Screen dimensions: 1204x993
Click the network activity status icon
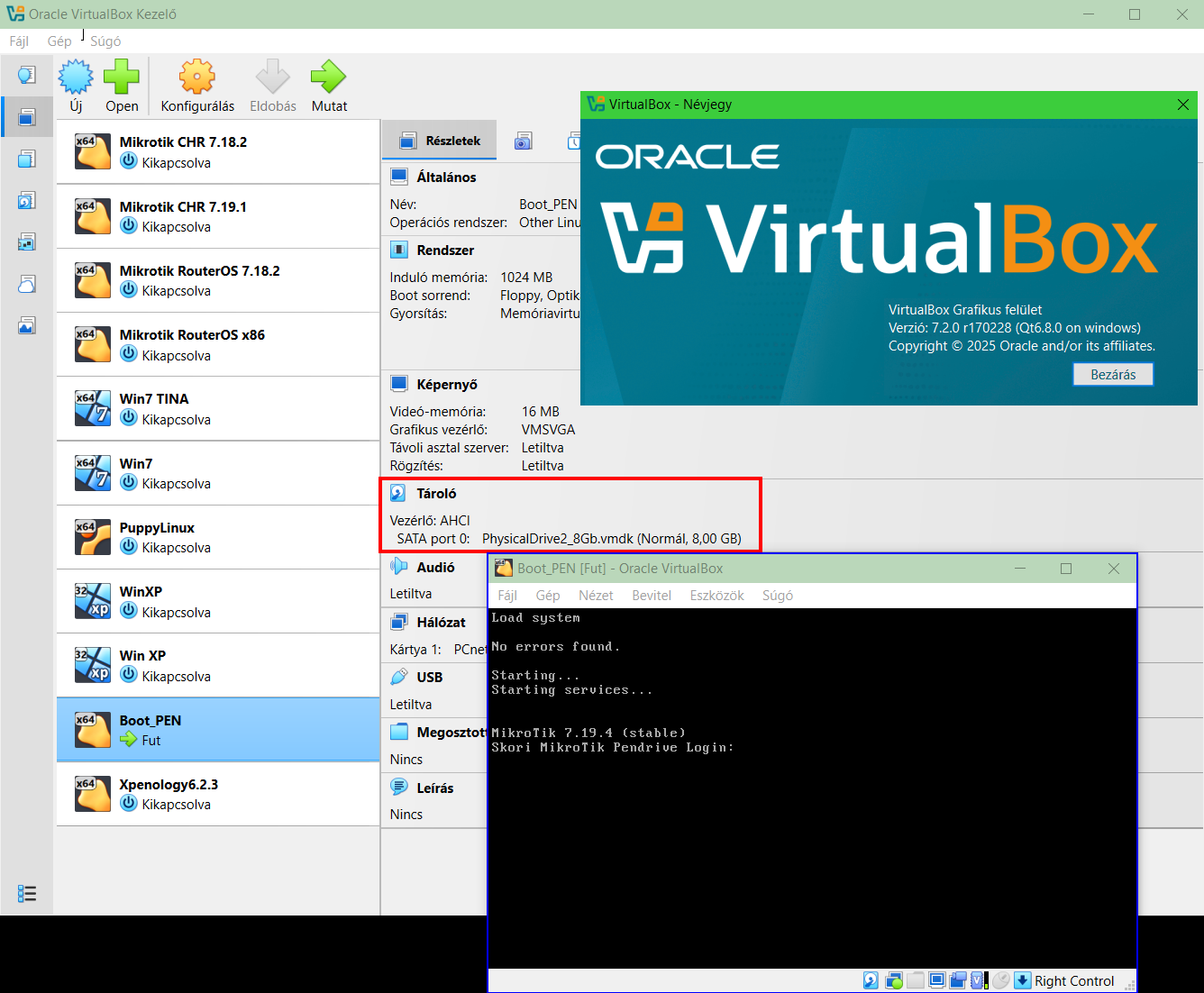coord(893,979)
